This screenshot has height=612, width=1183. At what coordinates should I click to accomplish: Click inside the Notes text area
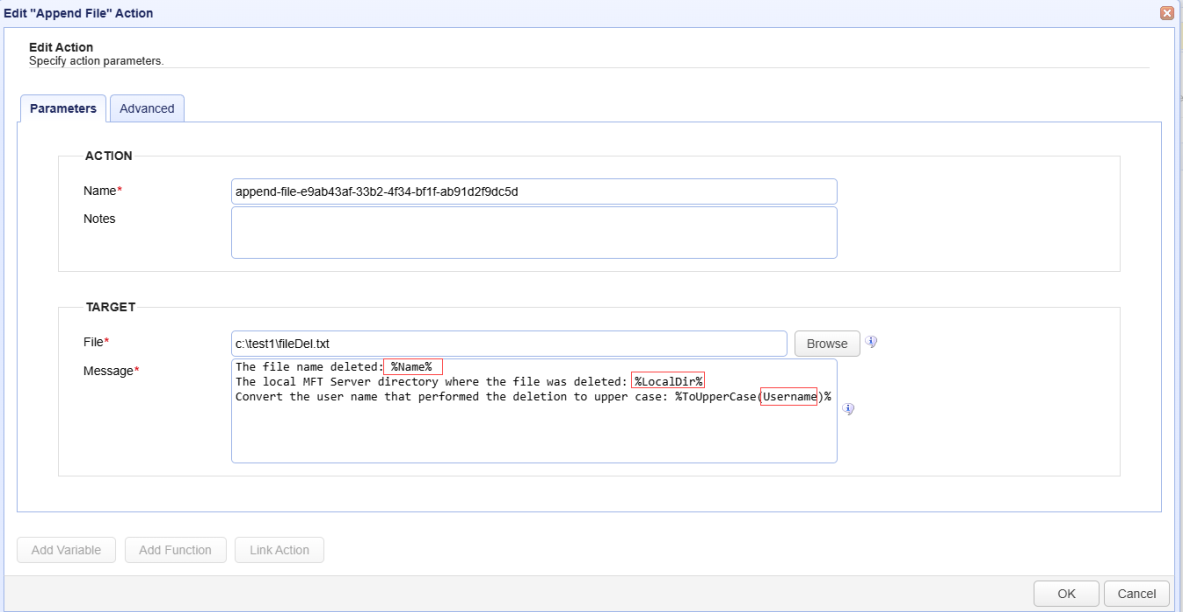[533, 232]
